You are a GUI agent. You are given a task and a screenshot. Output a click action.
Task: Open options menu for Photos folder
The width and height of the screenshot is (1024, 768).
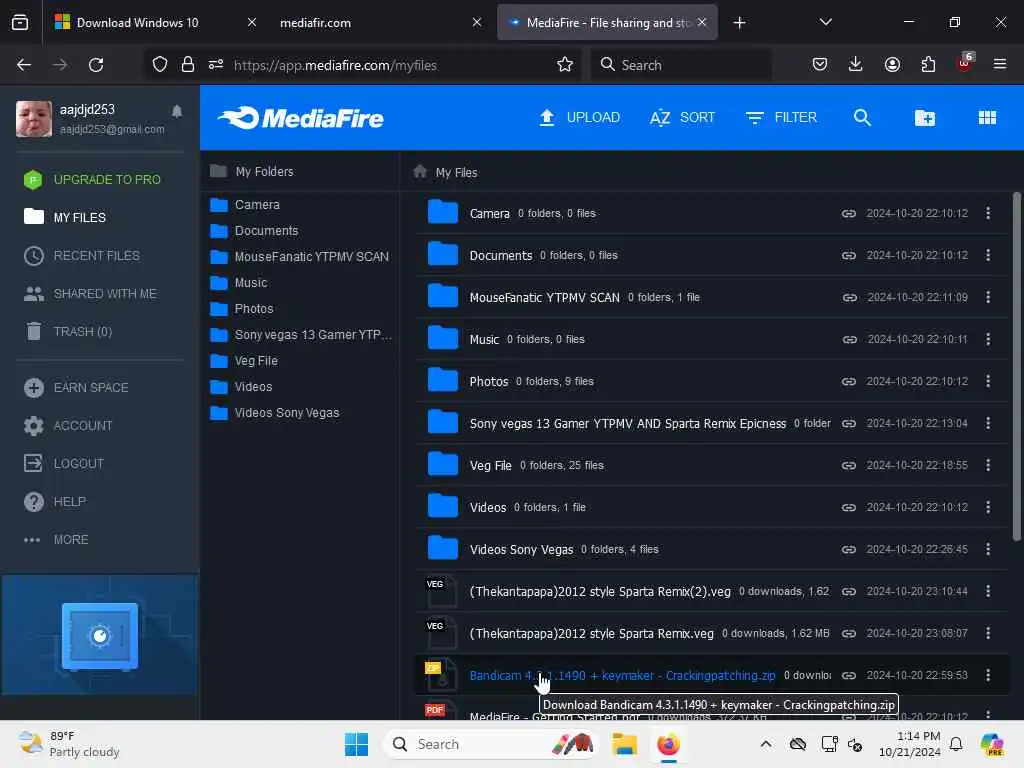coord(987,381)
